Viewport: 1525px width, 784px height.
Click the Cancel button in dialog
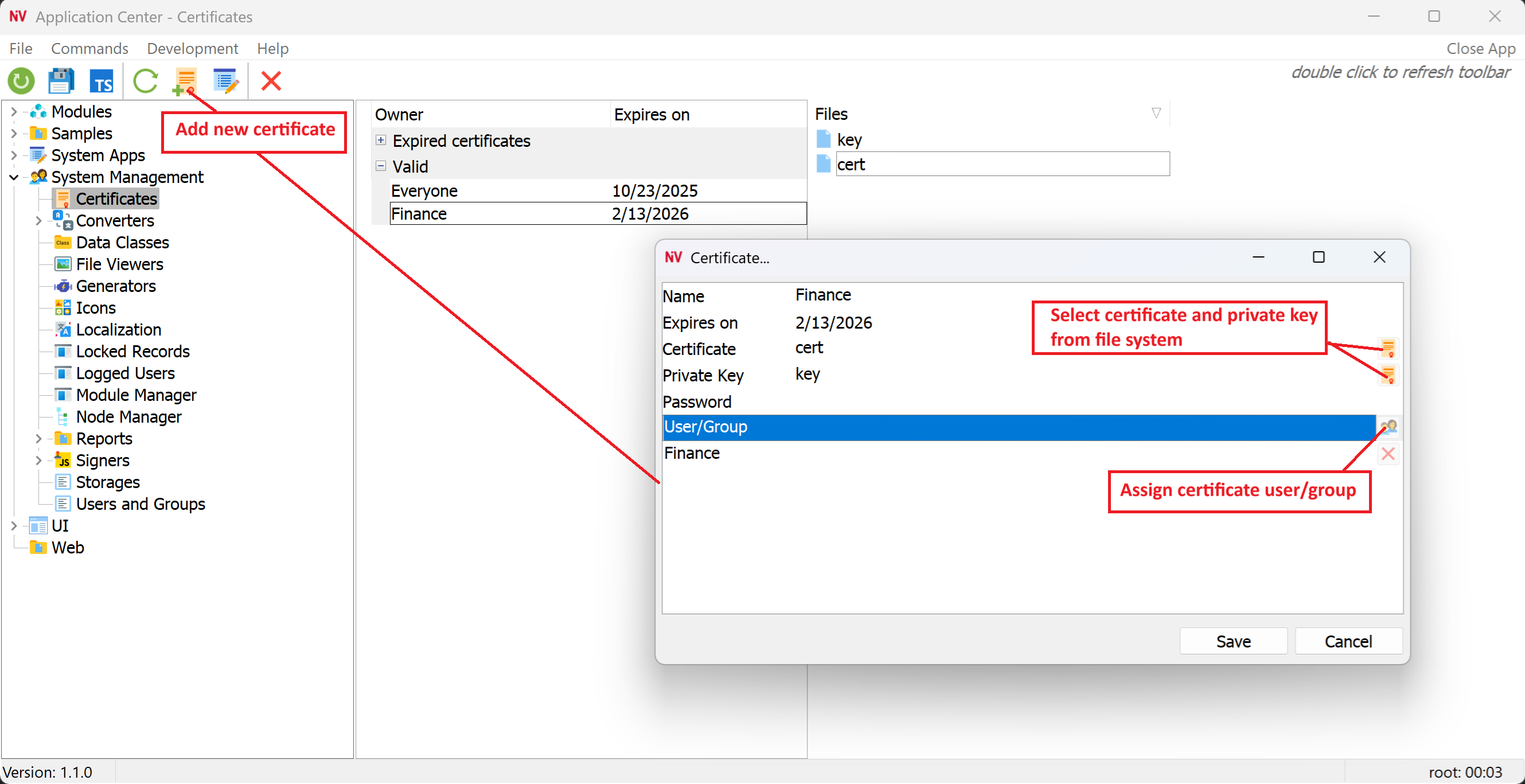tap(1347, 641)
